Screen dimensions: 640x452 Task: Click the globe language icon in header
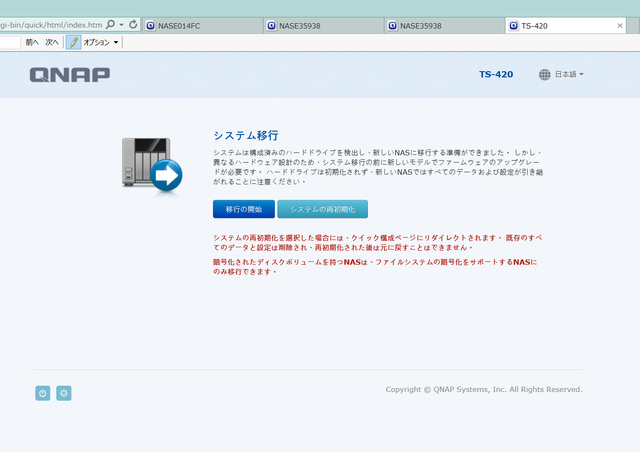coord(545,74)
